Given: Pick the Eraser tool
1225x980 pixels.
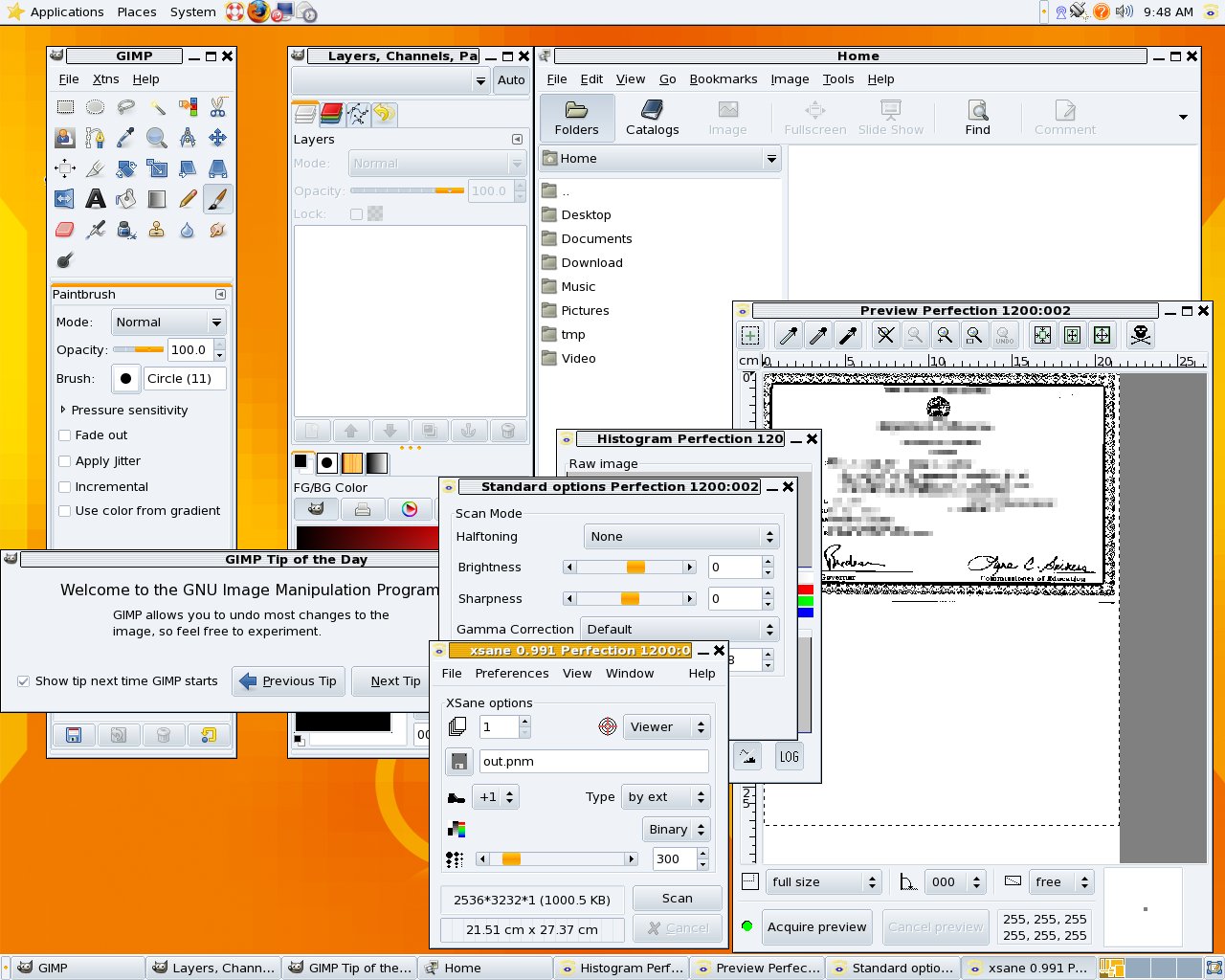Looking at the screenshot, I should point(65,230).
